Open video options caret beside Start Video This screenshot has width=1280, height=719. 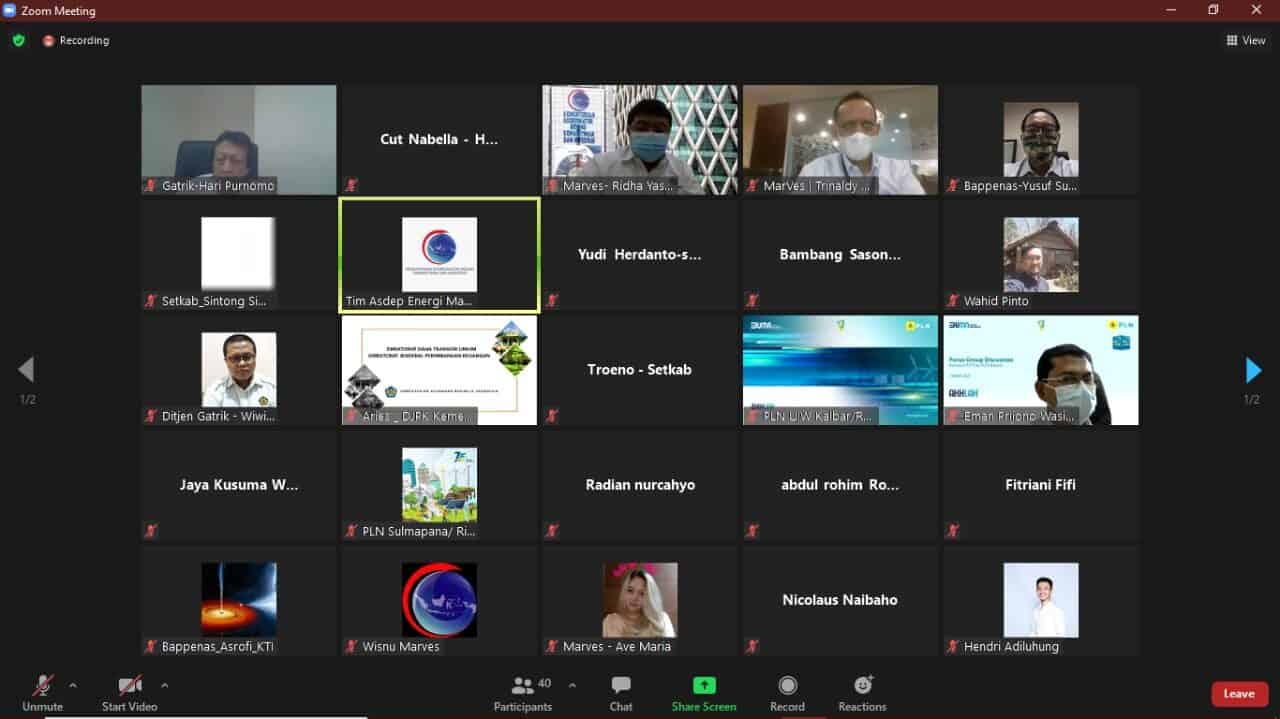pos(164,685)
